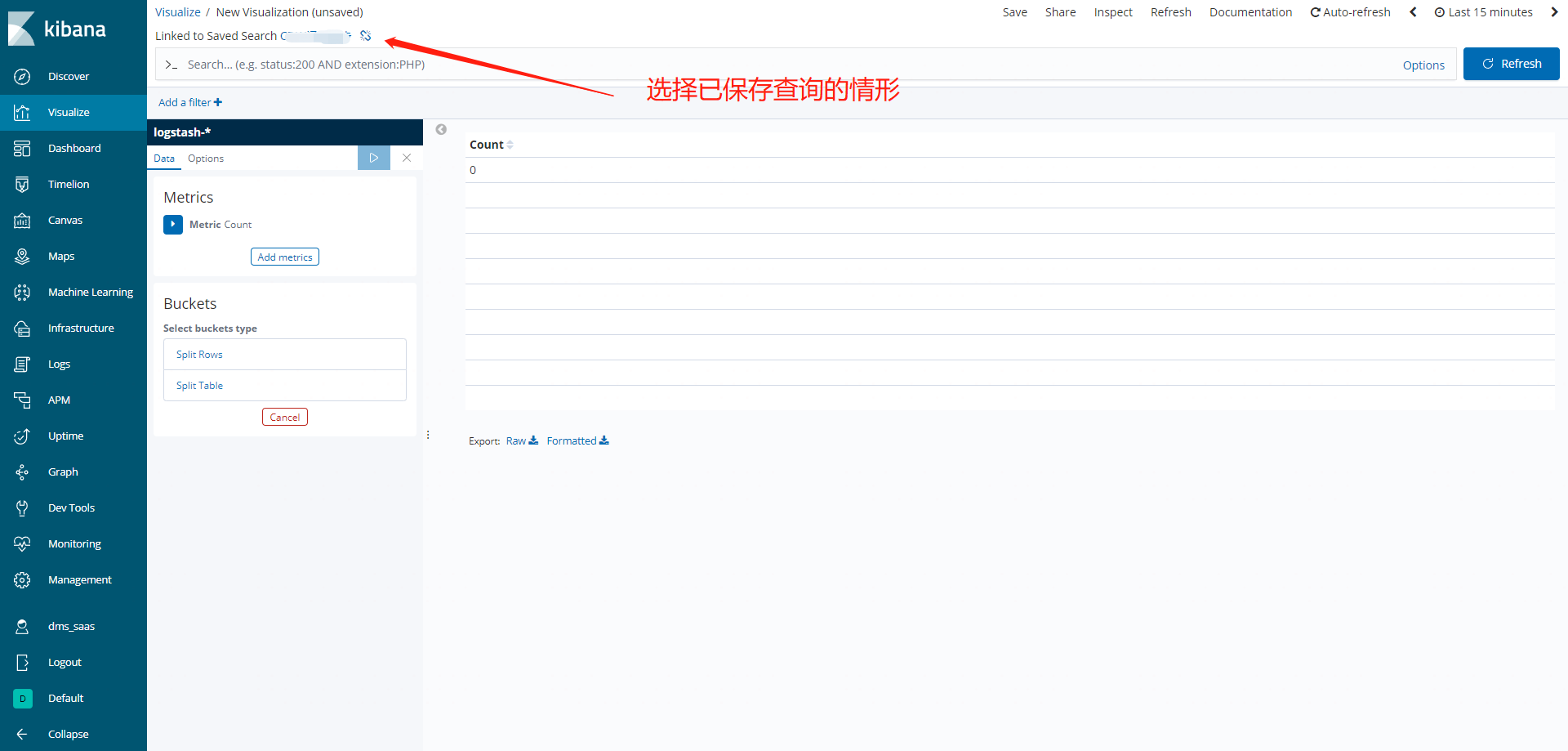Click the panel resize handle dots
Image resolution: width=1568 pixels, height=751 pixels.
[x=428, y=435]
